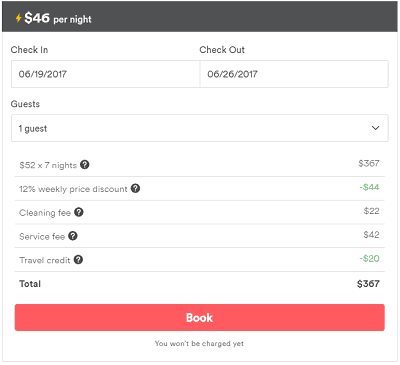Click the Cleaning fee label
The height and width of the screenshot is (365, 400).
pos(45,213)
